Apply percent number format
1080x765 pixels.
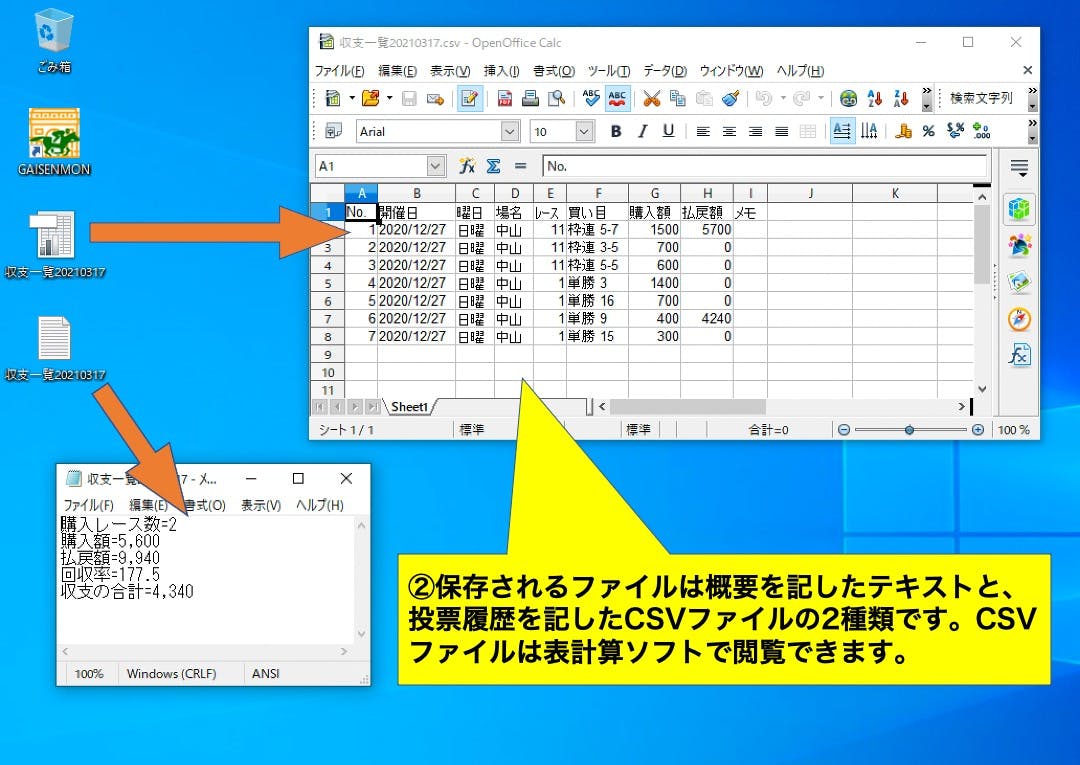[x=928, y=131]
